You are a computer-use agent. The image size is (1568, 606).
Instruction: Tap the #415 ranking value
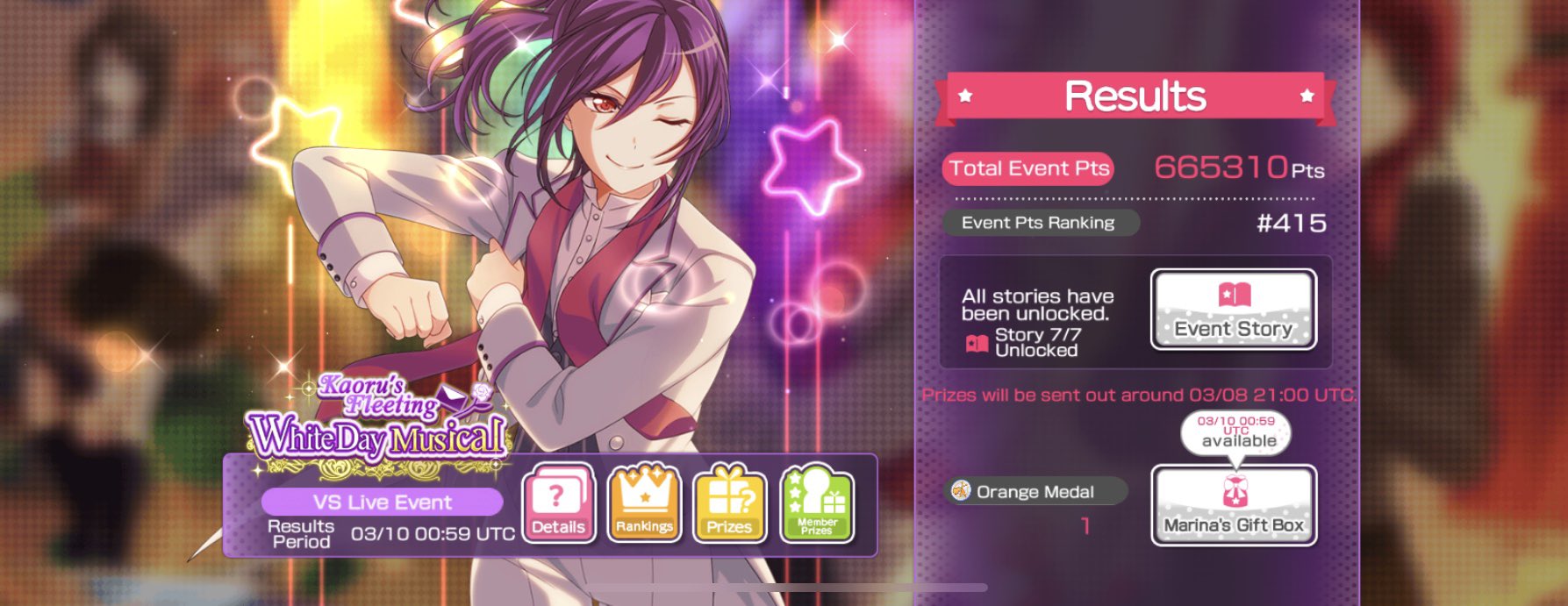(x=1291, y=223)
